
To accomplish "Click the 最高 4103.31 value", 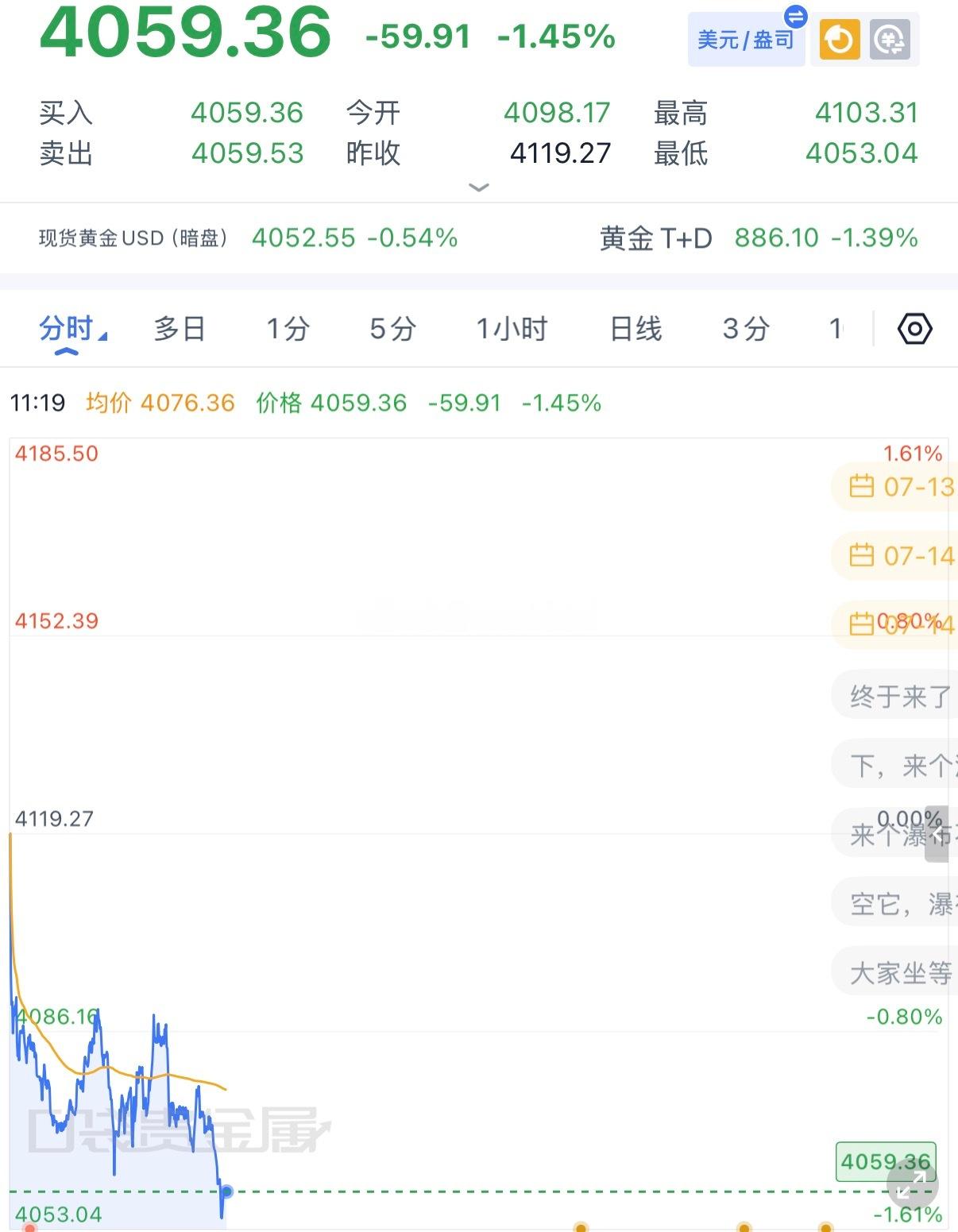I will pos(867,113).
